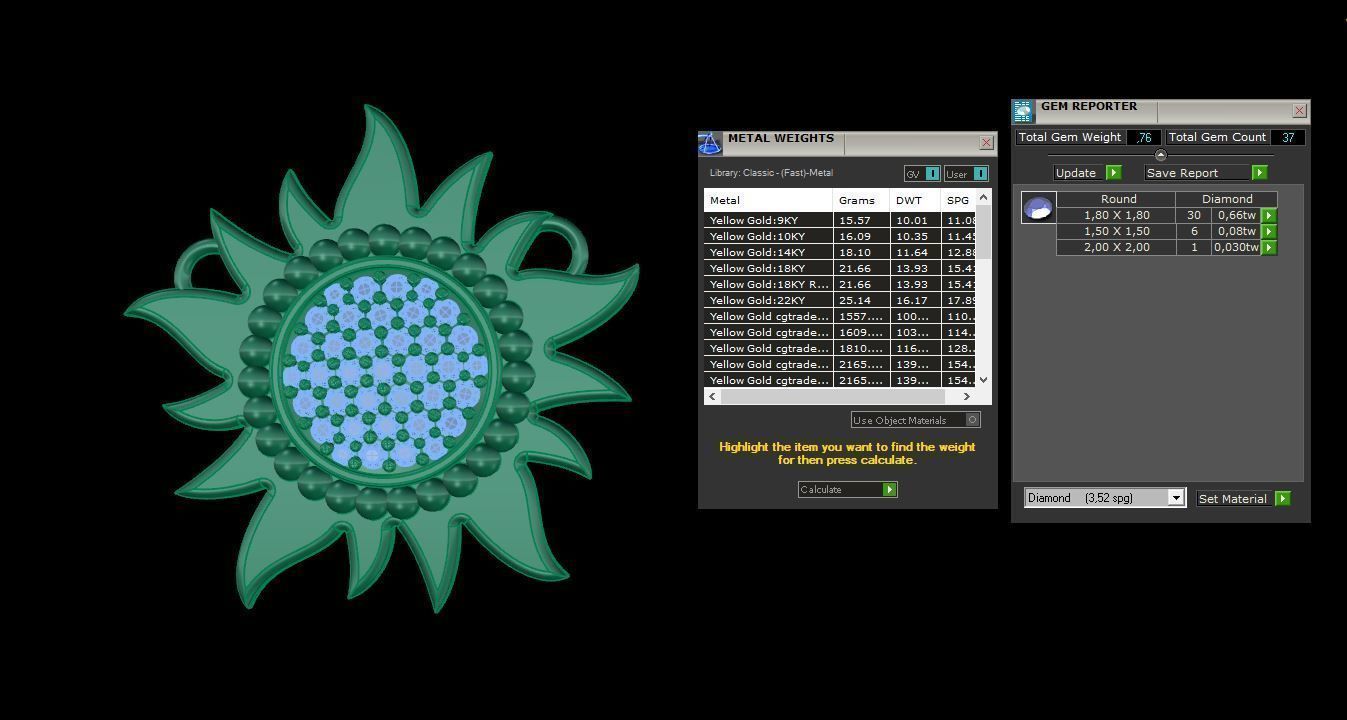
Task: Click green arrow in 1,80 X 1,80 row
Action: point(1269,215)
